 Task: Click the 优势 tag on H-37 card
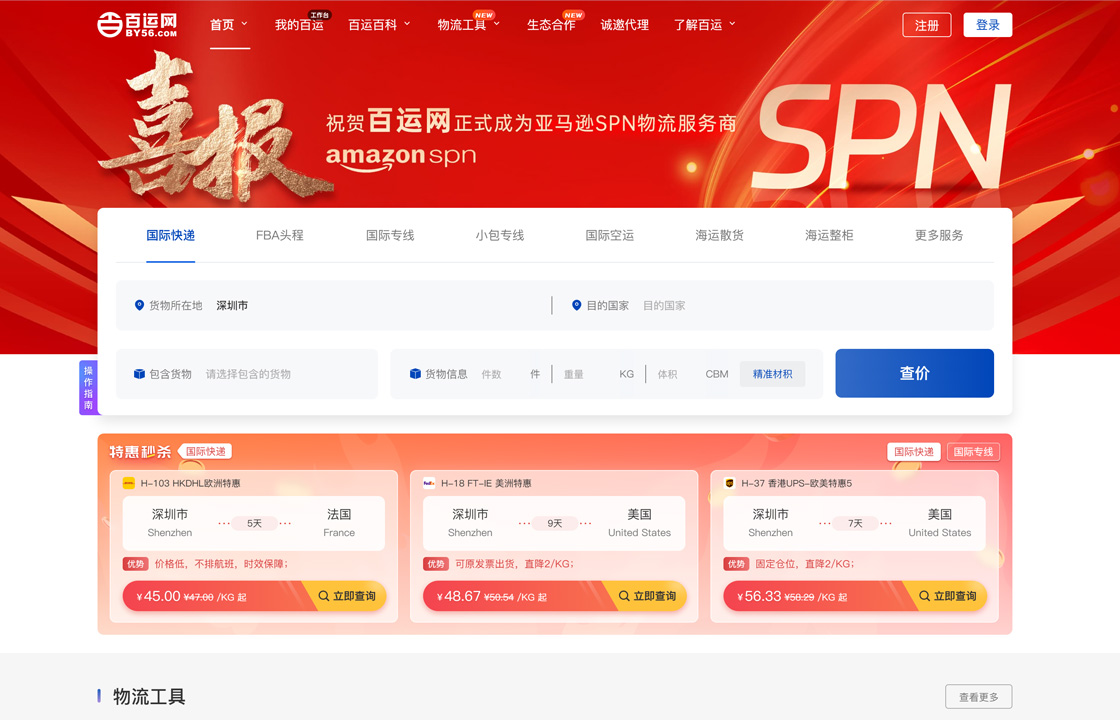(736, 564)
